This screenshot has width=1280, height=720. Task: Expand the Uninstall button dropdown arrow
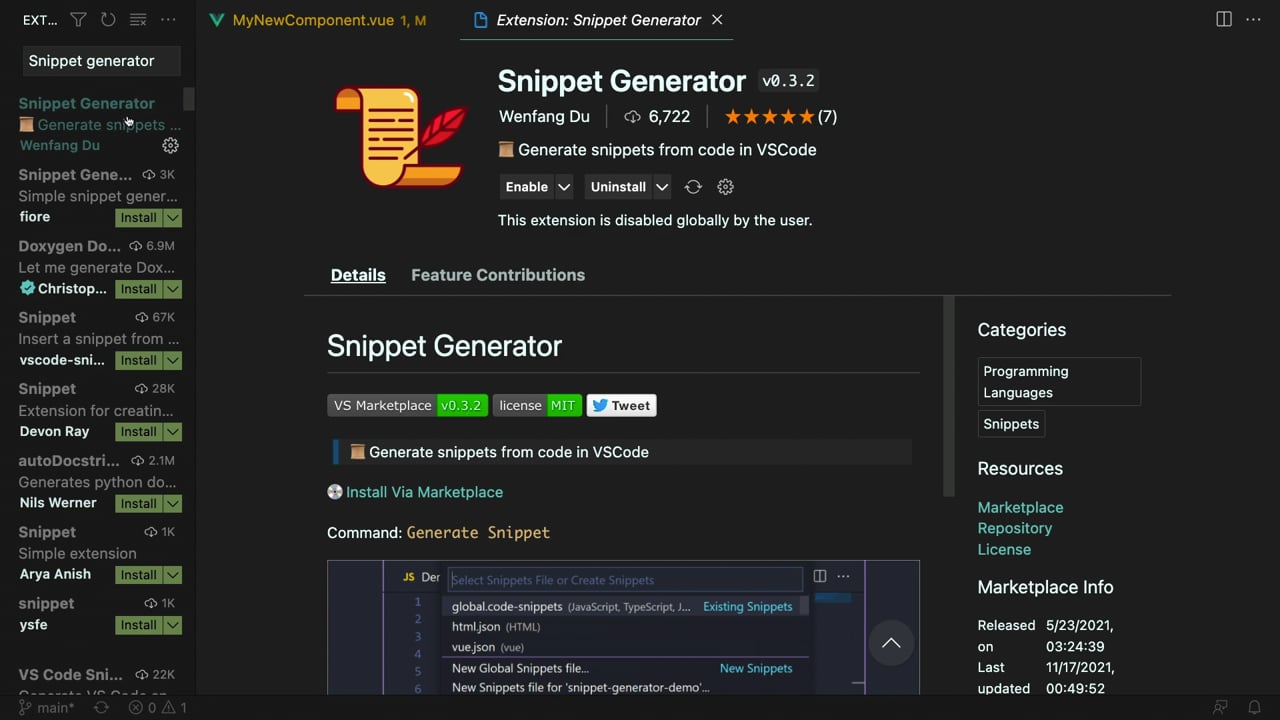pos(662,187)
